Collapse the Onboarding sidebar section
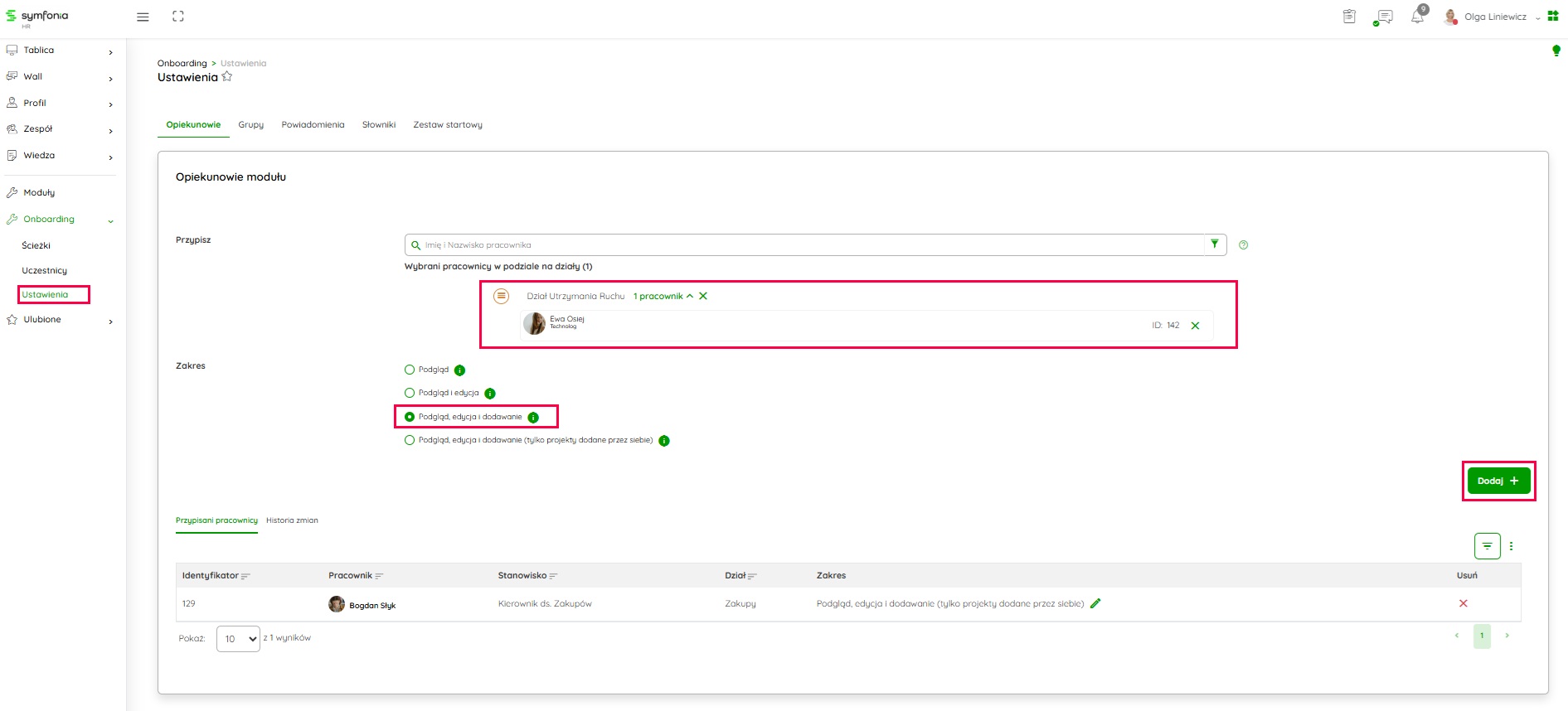This screenshot has height=711, width=1568. click(110, 220)
